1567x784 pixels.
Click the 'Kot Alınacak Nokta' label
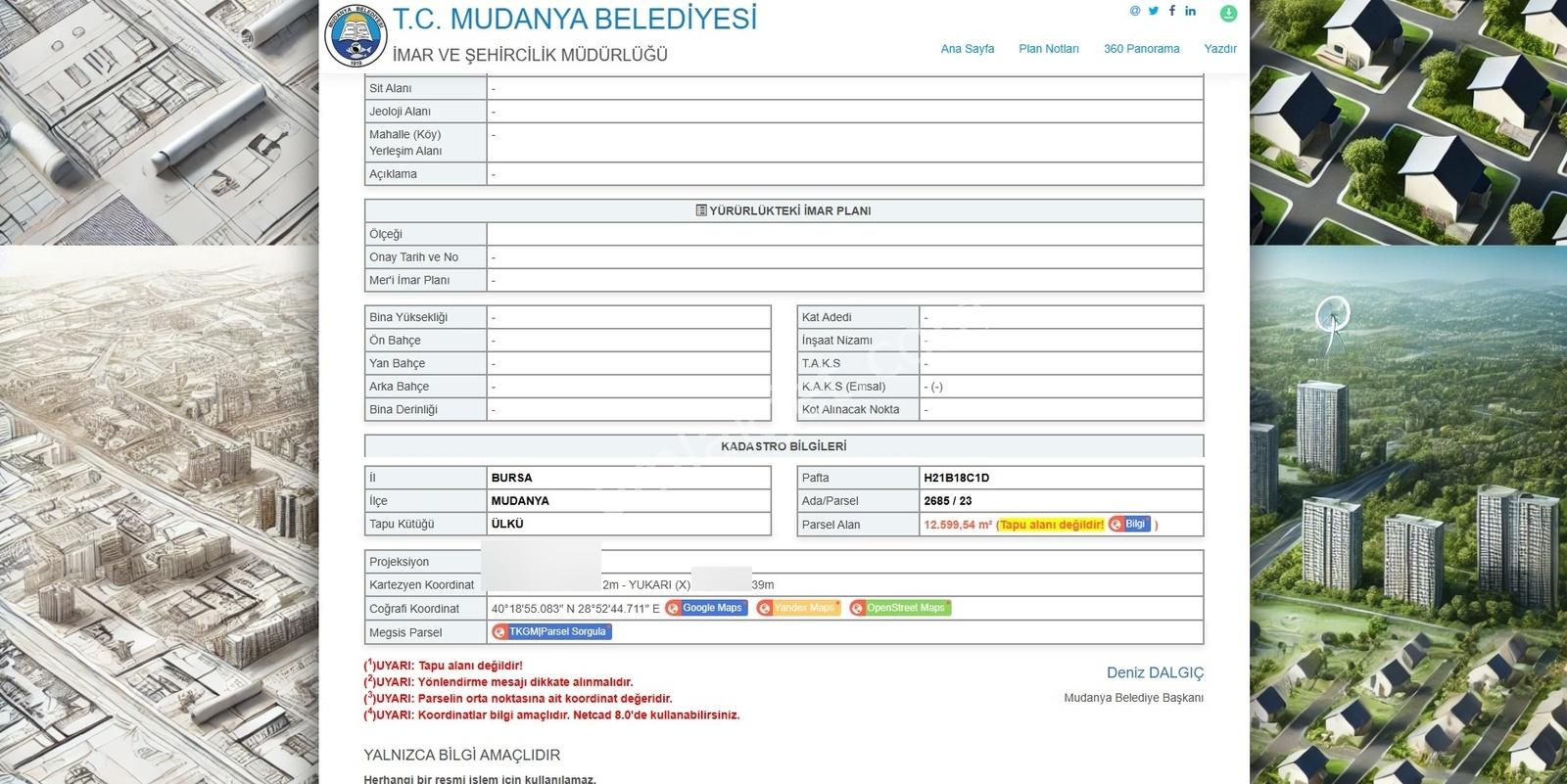pos(850,410)
